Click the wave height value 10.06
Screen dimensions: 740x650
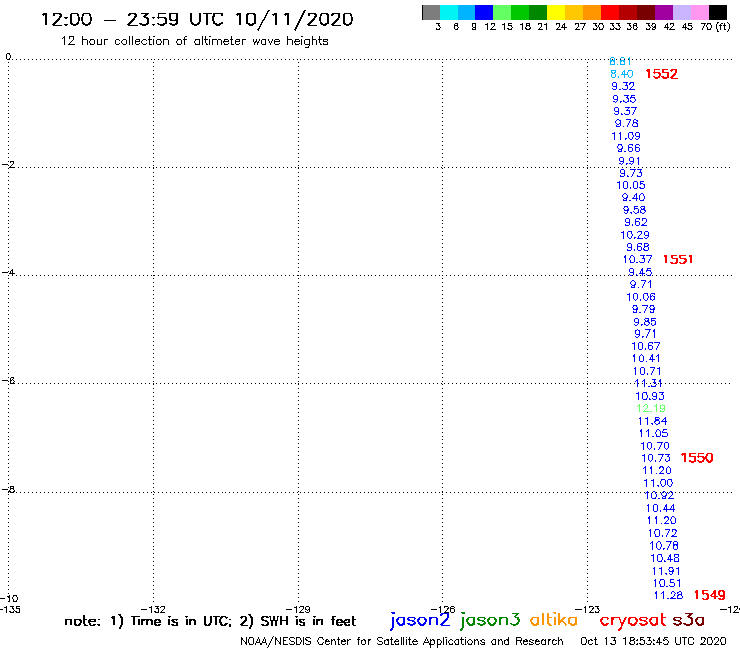point(641,297)
